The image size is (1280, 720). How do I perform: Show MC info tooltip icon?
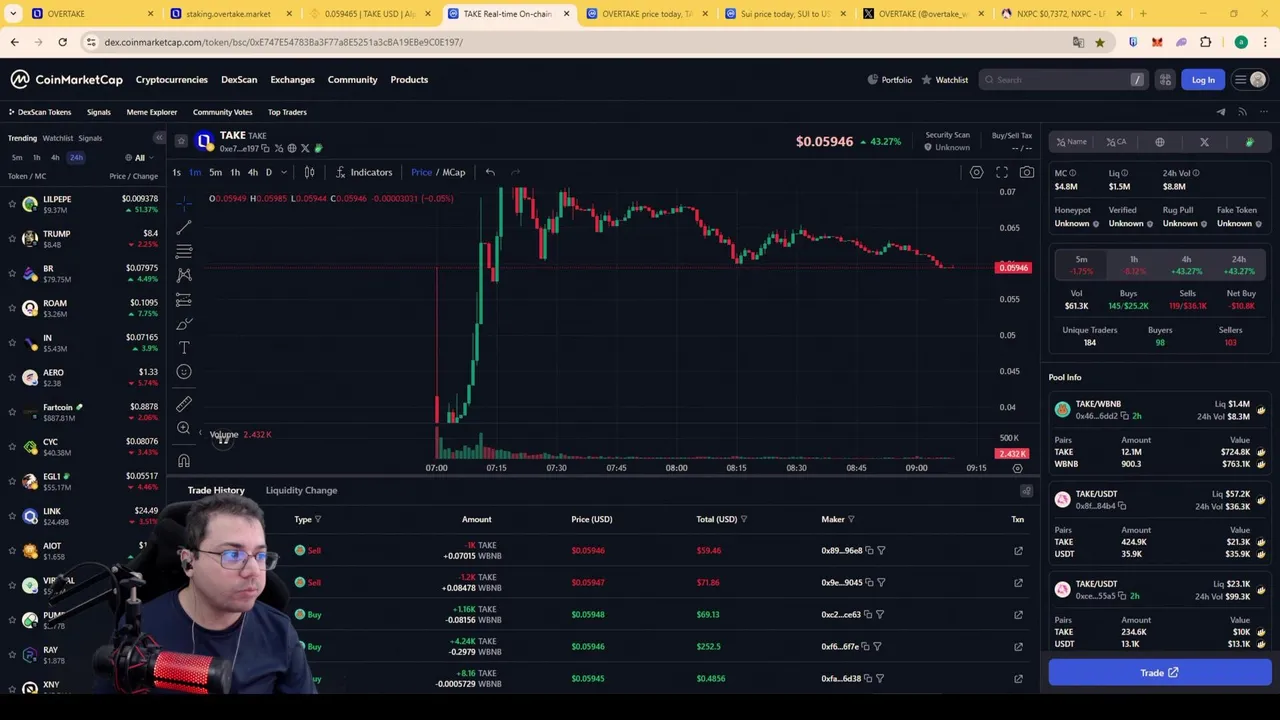(1072, 173)
